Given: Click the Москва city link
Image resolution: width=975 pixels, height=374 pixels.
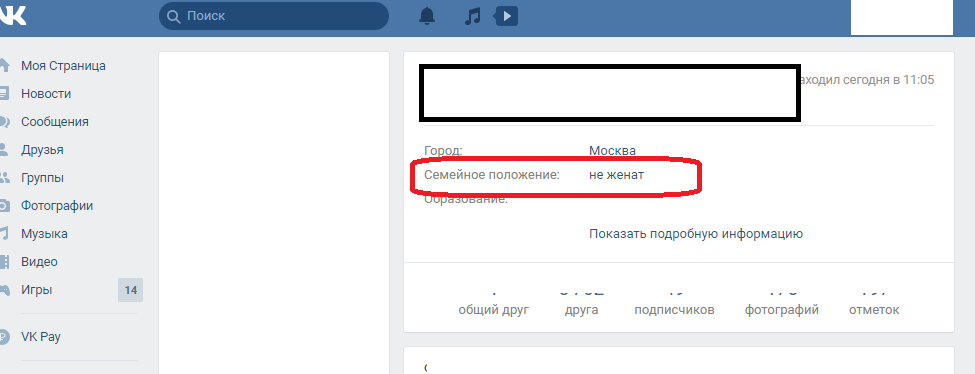Looking at the screenshot, I should [612, 151].
